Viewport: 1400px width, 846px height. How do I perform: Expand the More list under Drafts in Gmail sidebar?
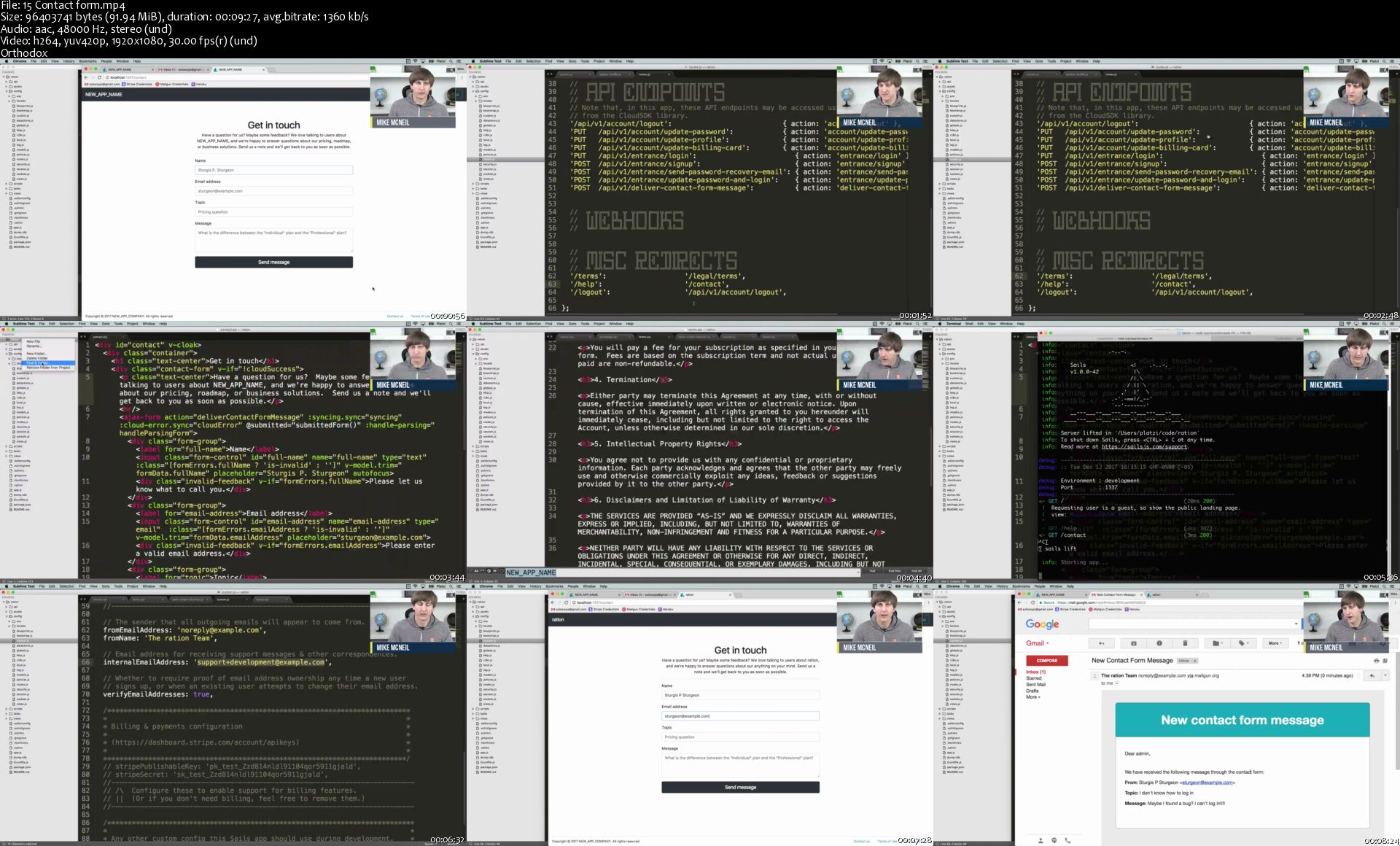pos(1033,697)
